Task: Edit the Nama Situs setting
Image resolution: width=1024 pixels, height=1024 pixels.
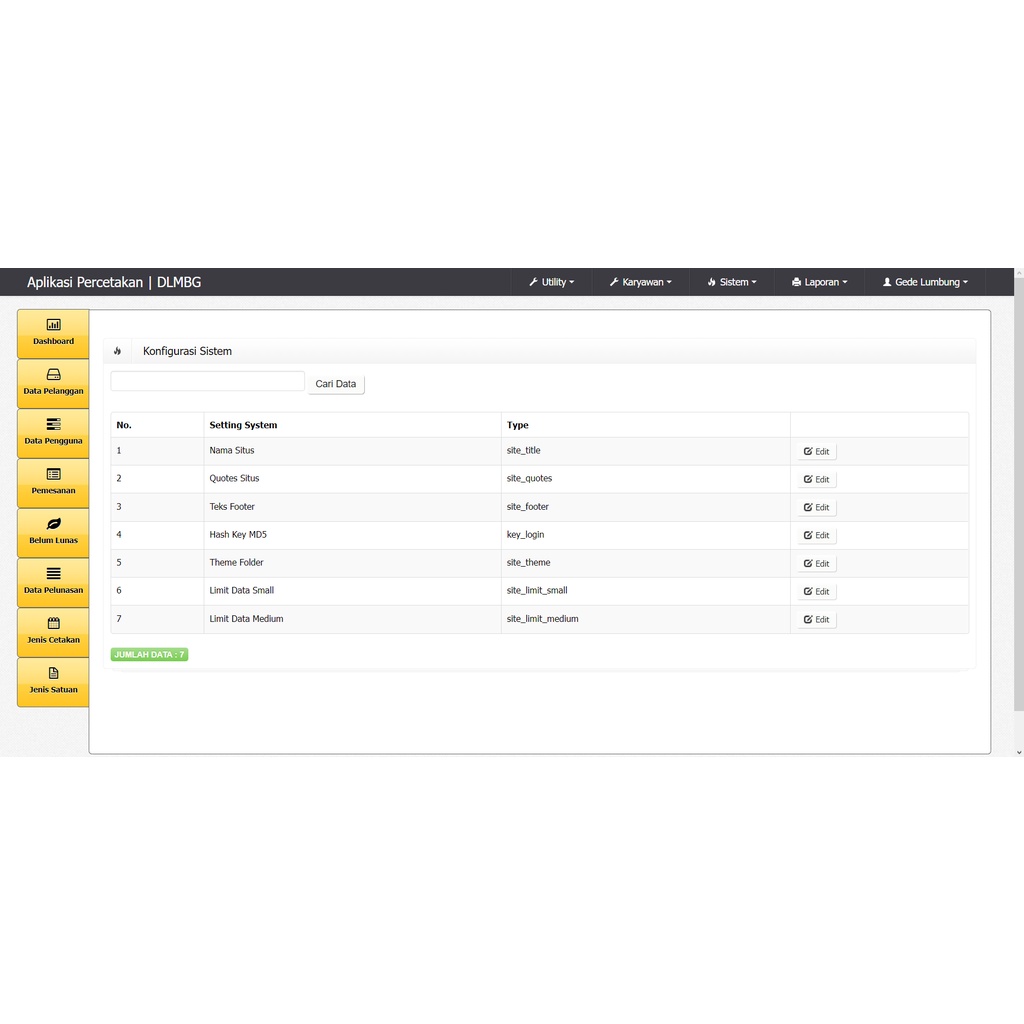Action: (816, 451)
